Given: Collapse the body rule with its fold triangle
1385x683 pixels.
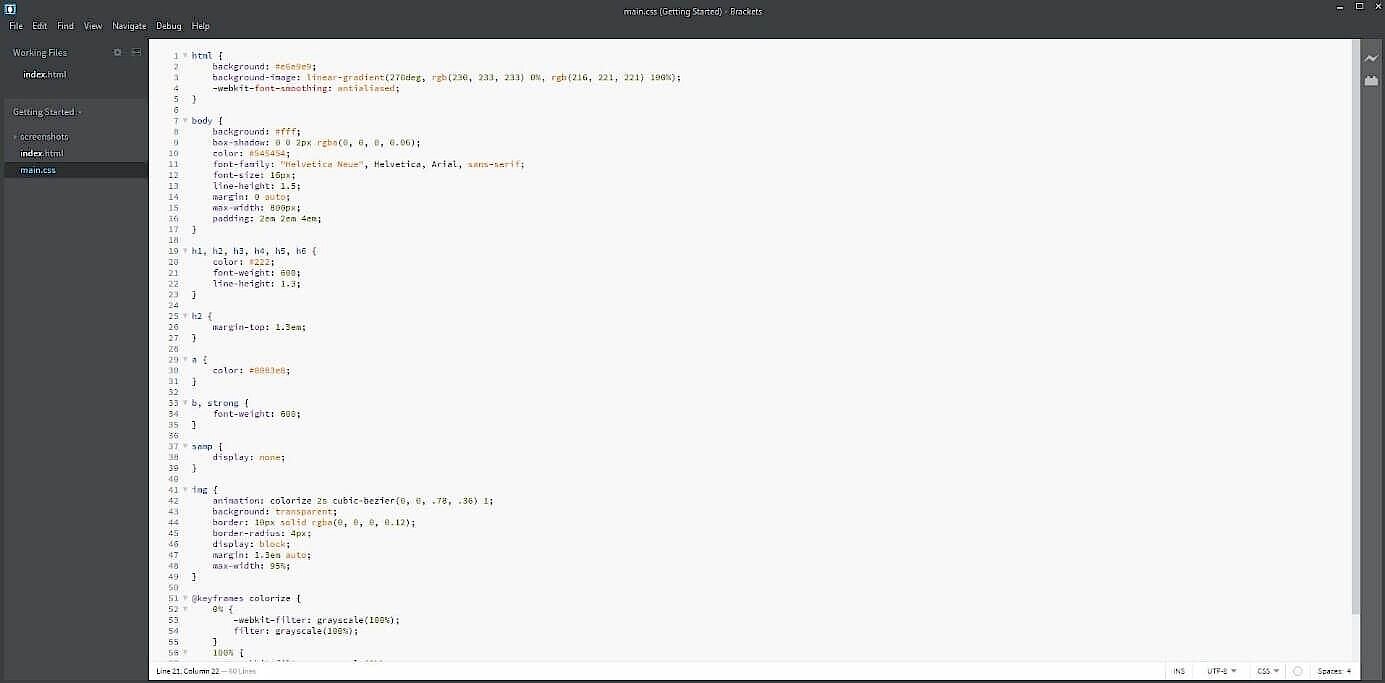Looking at the screenshot, I should pyautogui.click(x=187, y=120).
